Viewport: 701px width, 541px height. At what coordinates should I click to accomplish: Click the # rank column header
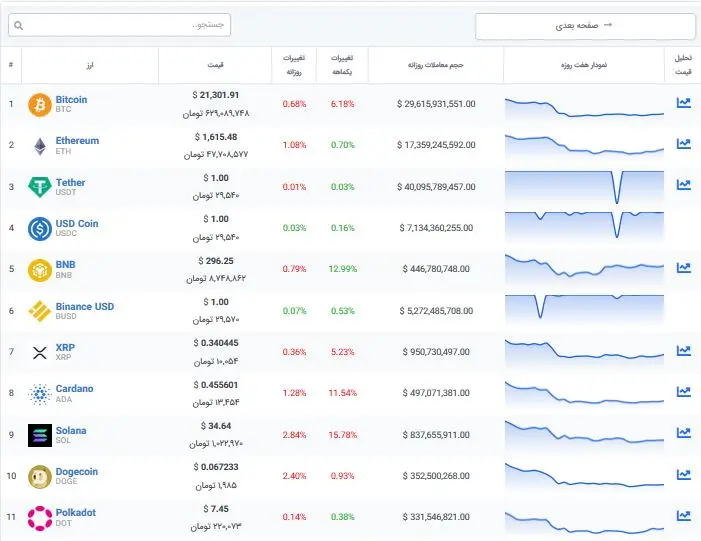[x=11, y=65]
